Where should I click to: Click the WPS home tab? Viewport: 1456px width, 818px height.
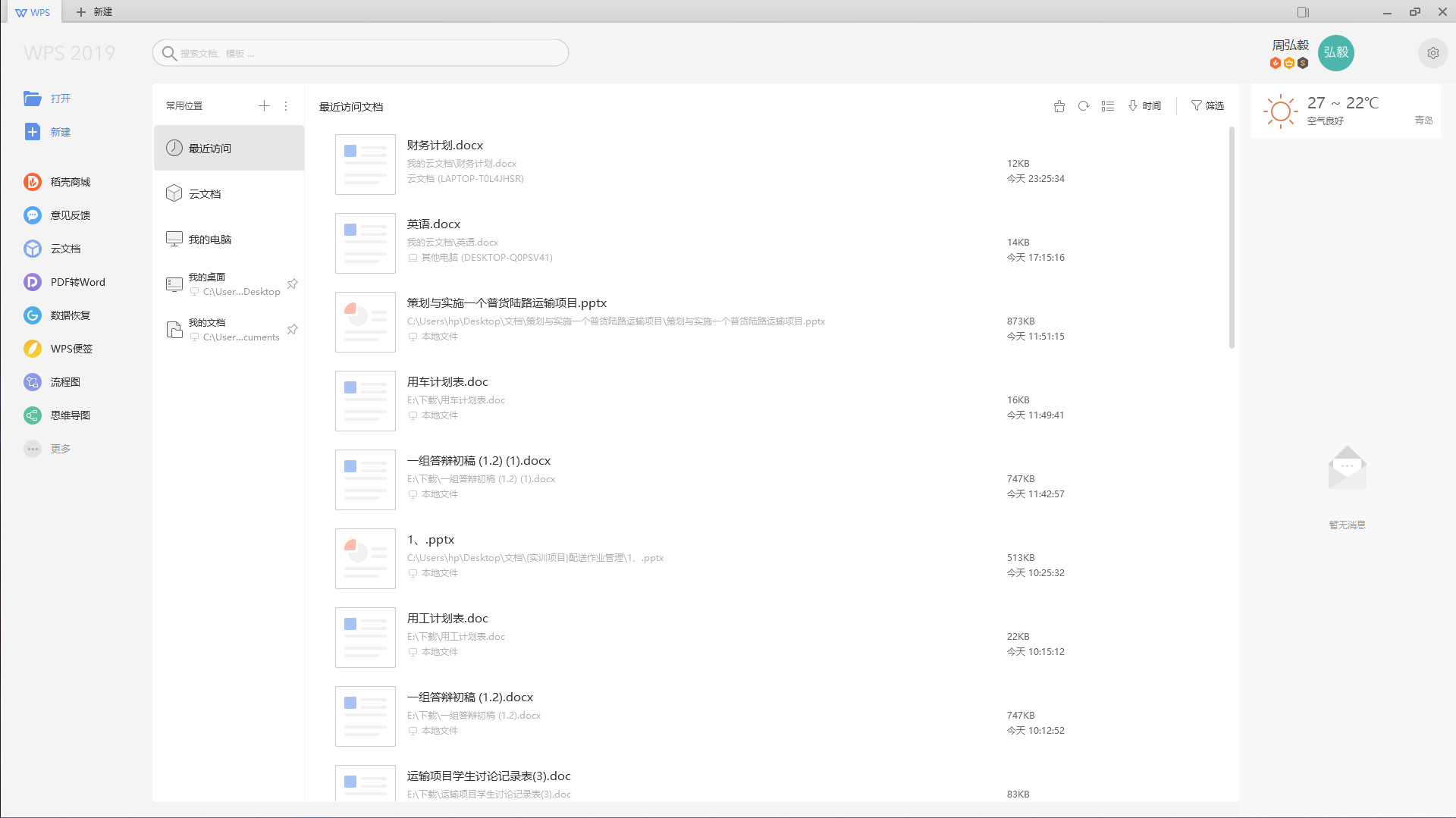coord(33,12)
